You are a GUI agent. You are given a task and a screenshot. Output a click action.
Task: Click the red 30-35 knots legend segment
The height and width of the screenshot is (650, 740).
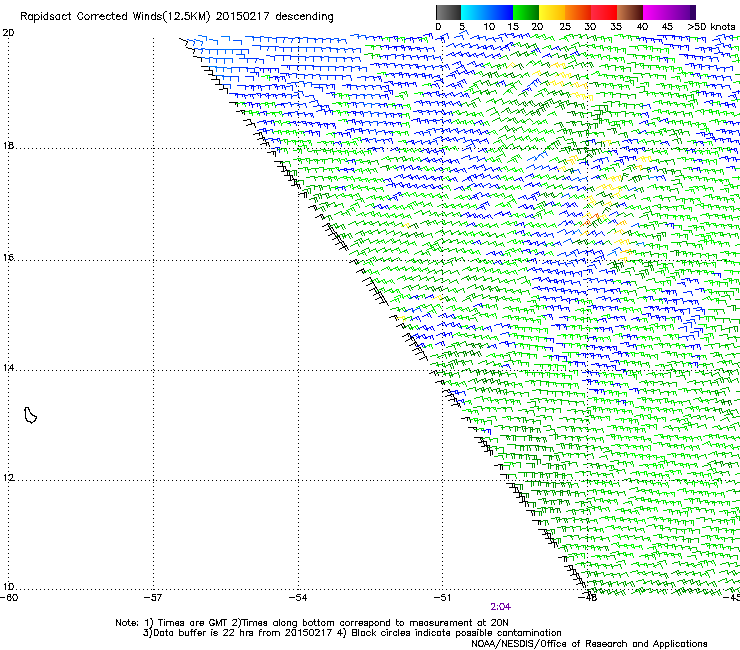click(x=604, y=12)
